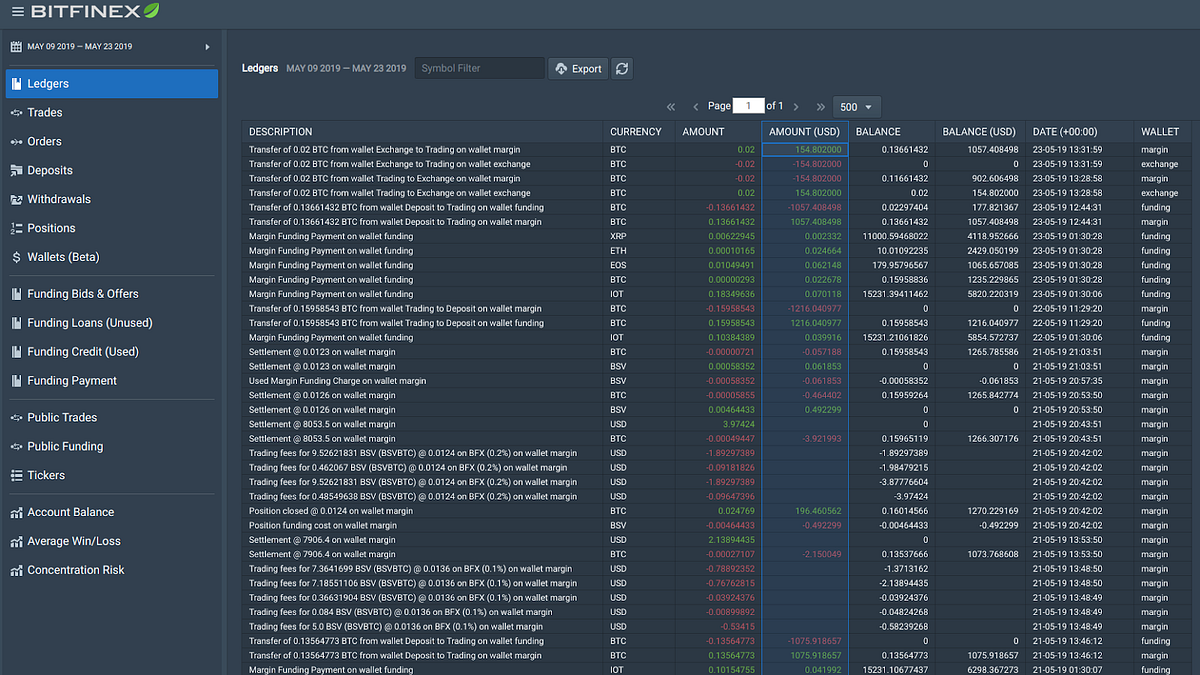Screen dimensions: 1200x675
Task: Click the Concentration Risk chart icon
Action: 15,570
